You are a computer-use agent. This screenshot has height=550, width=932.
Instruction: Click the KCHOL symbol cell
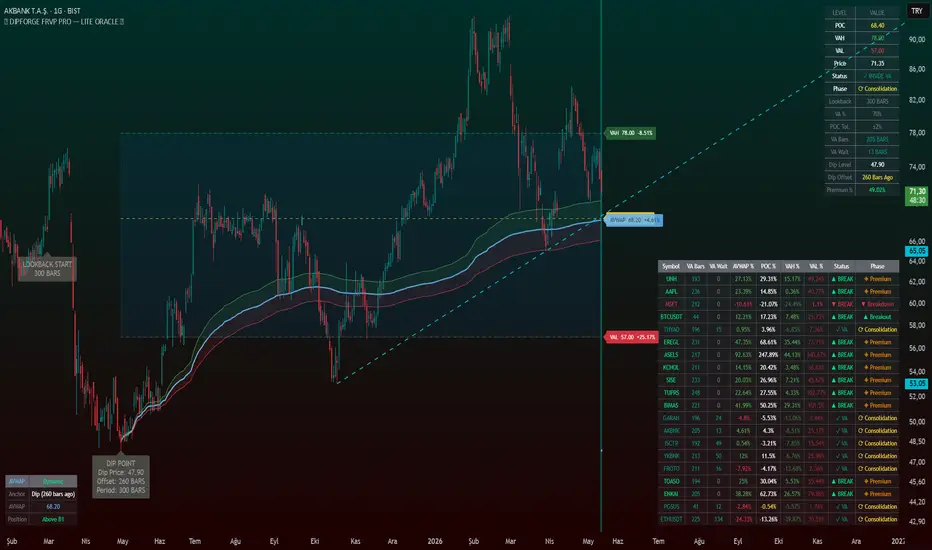(671, 367)
